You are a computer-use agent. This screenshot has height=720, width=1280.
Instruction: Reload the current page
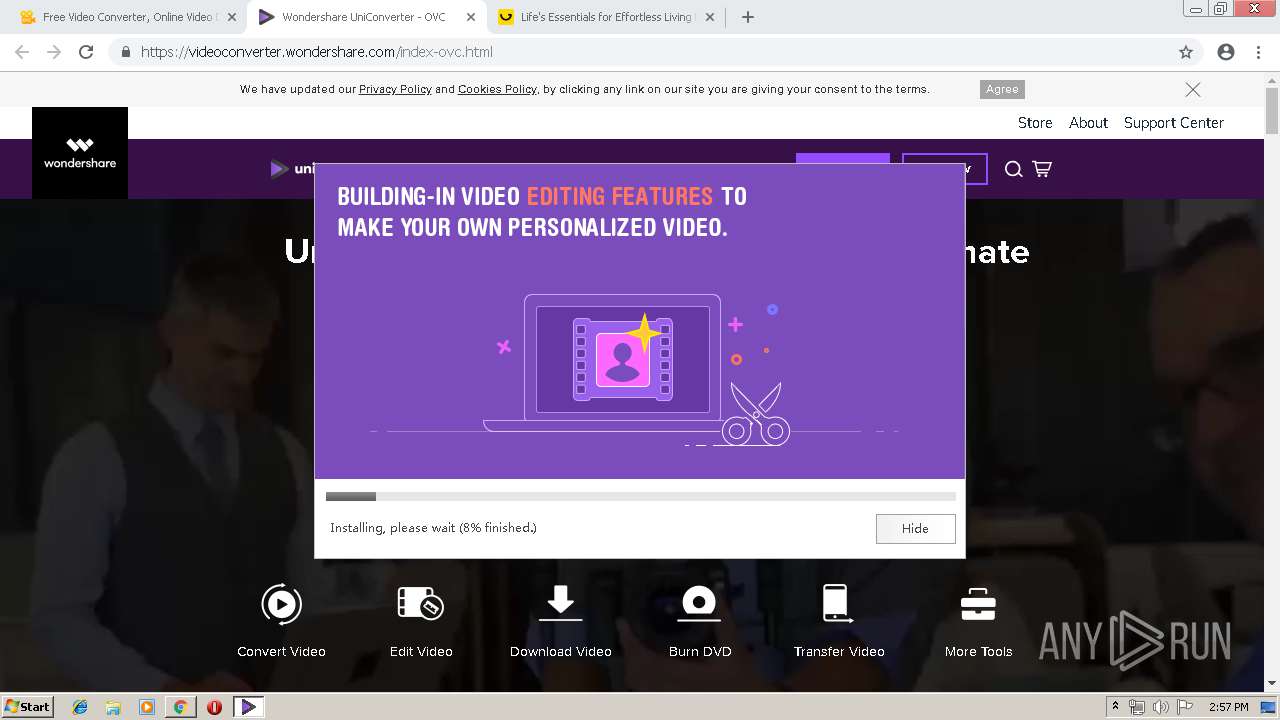click(x=86, y=52)
